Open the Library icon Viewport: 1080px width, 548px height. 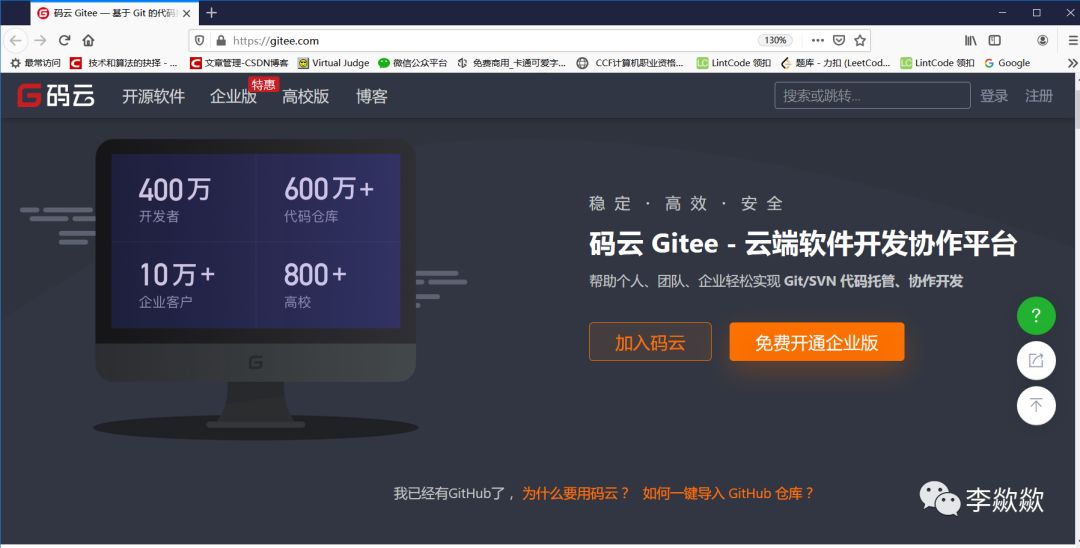tap(970, 41)
